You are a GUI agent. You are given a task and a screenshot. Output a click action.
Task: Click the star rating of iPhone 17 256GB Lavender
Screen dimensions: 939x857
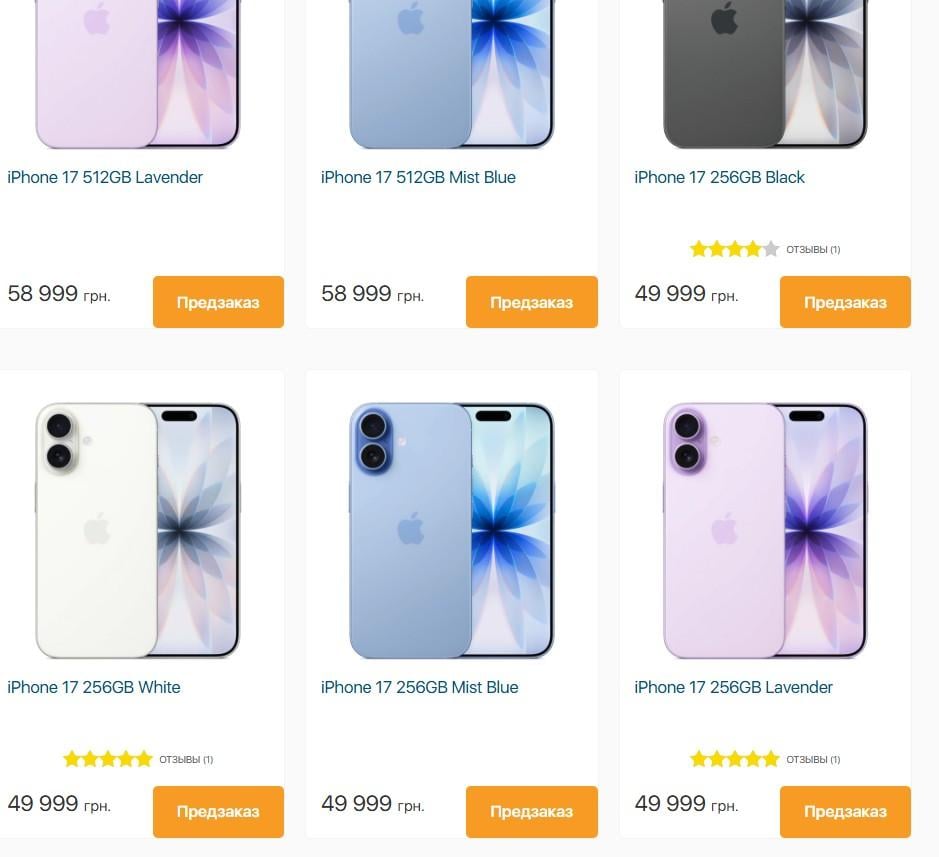(x=734, y=759)
